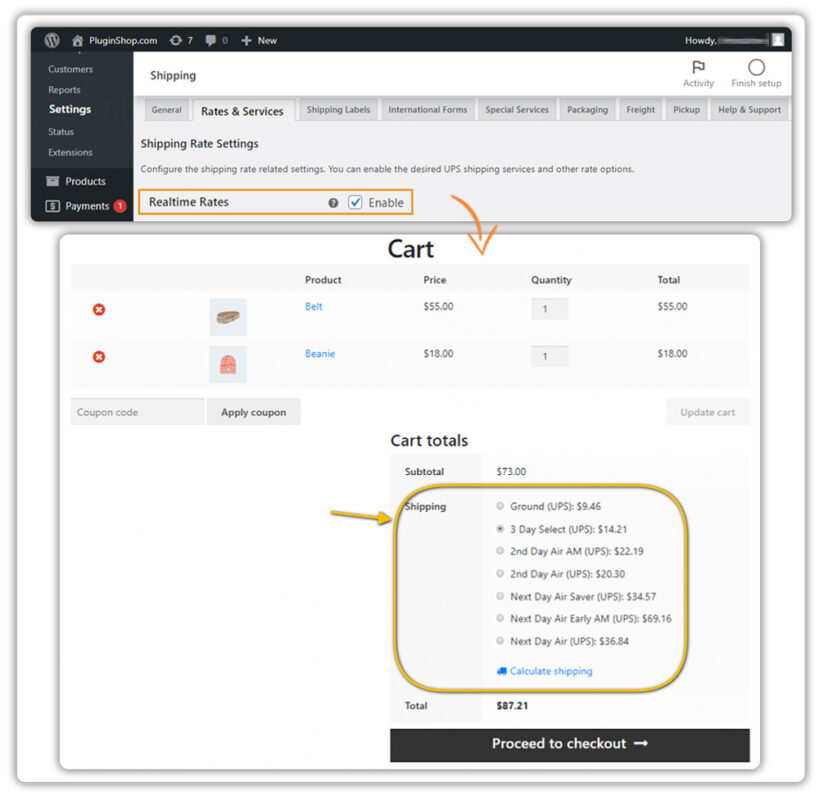Select Ground (UPS) shipping option
The image size is (819, 800).
pos(500,505)
